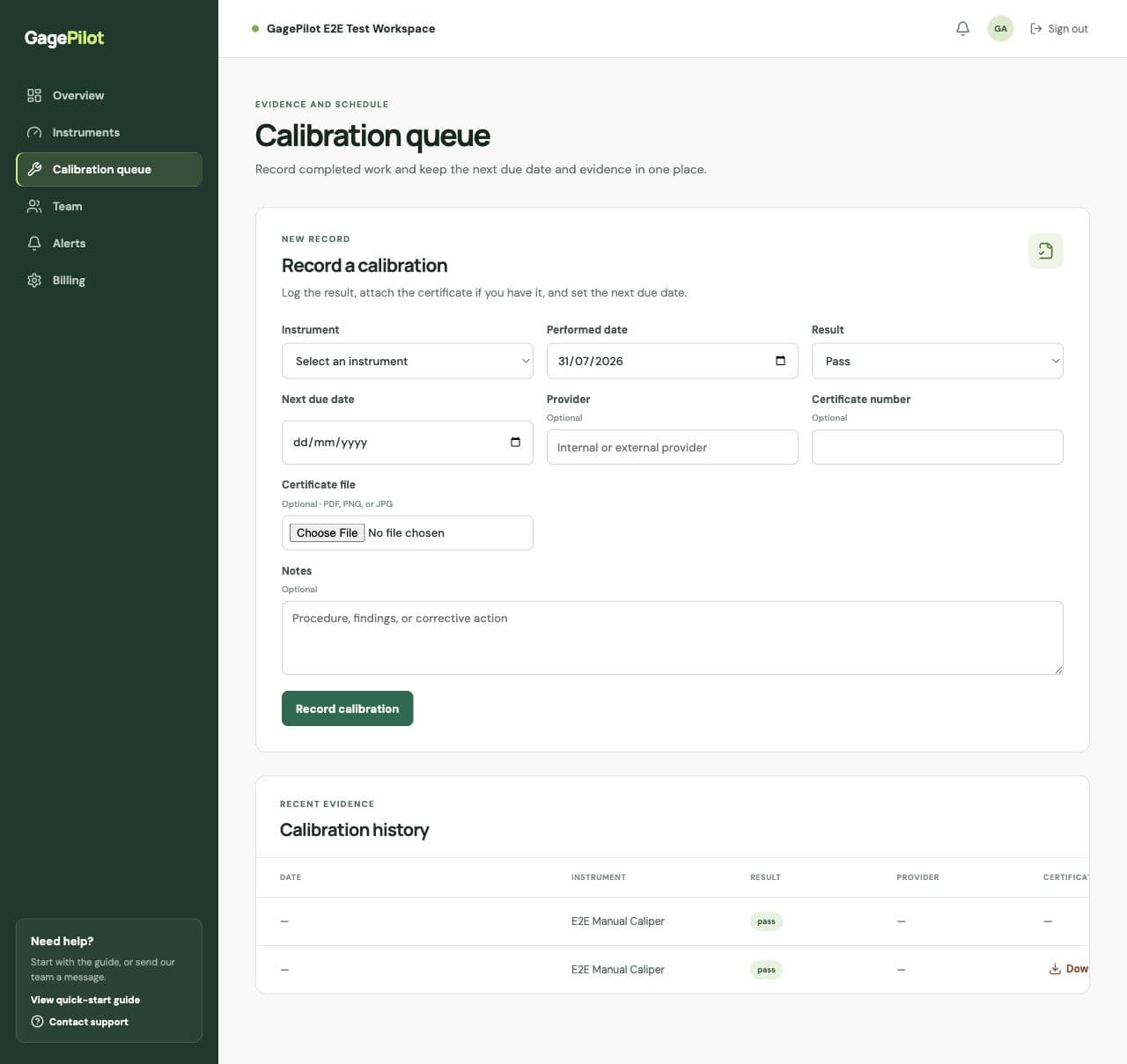Navigate to Billing page
This screenshot has width=1127, height=1064.
(x=109, y=280)
